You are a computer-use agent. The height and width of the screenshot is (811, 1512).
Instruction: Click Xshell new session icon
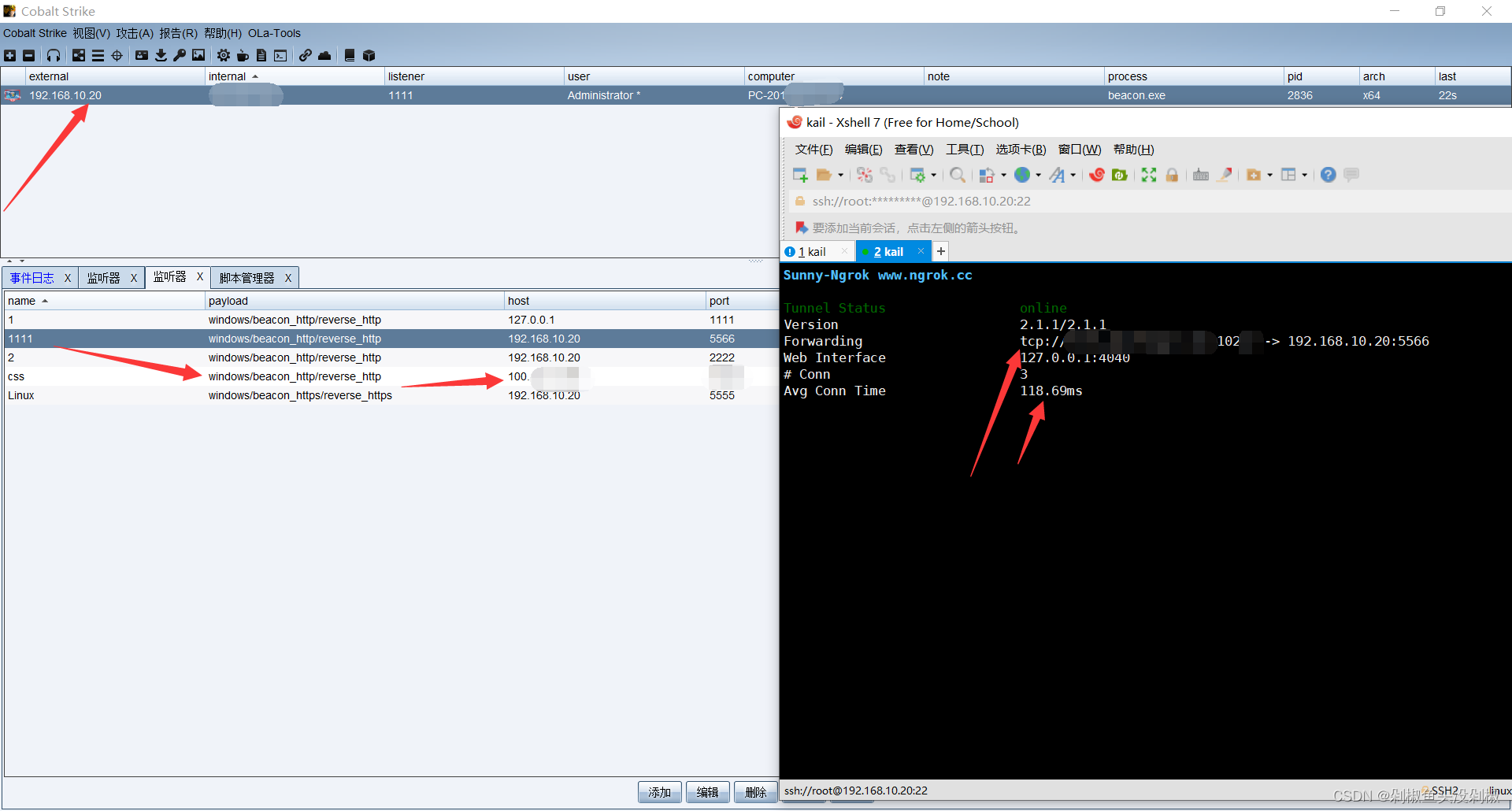click(x=800, y=175)
